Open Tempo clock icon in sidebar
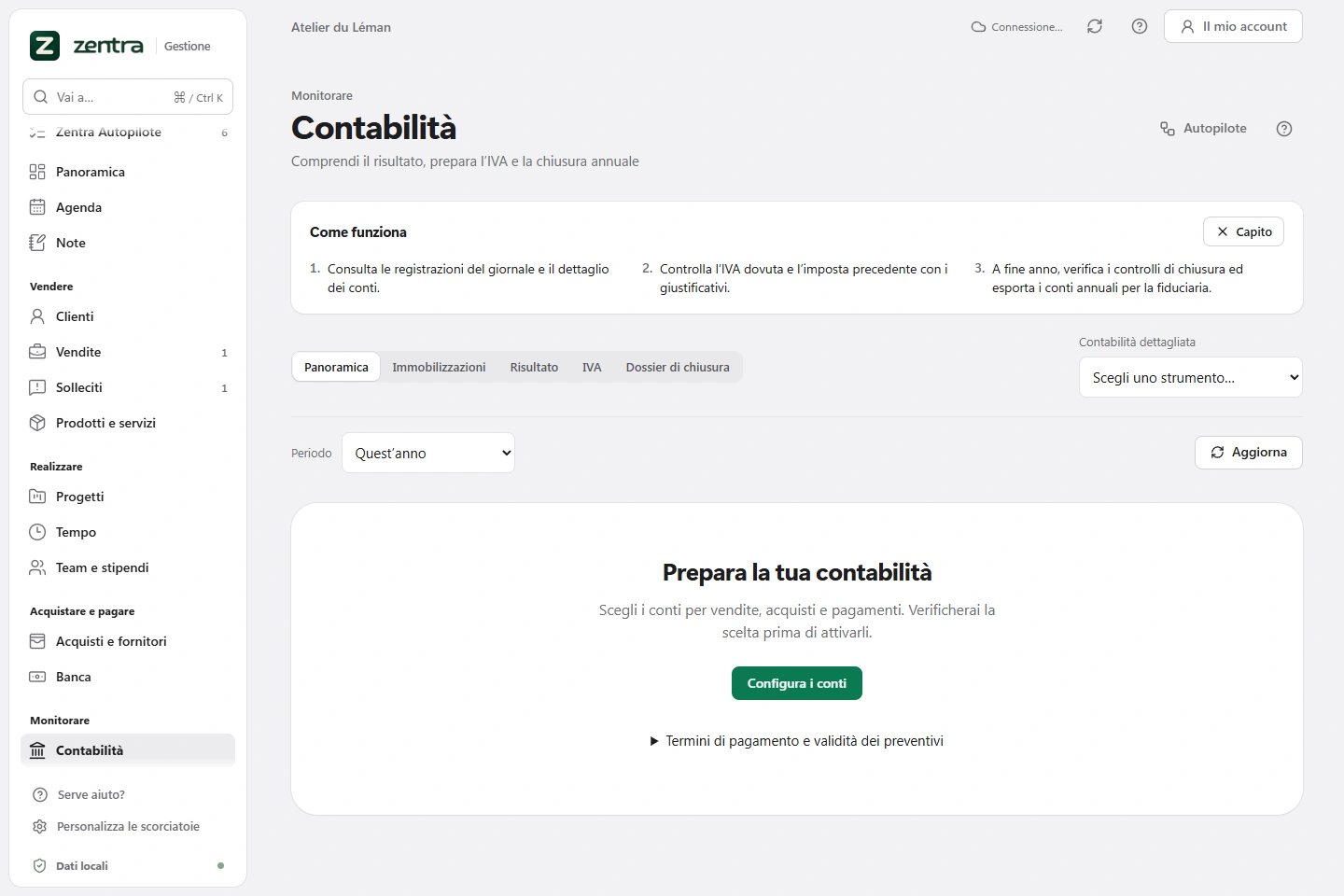 37,532
